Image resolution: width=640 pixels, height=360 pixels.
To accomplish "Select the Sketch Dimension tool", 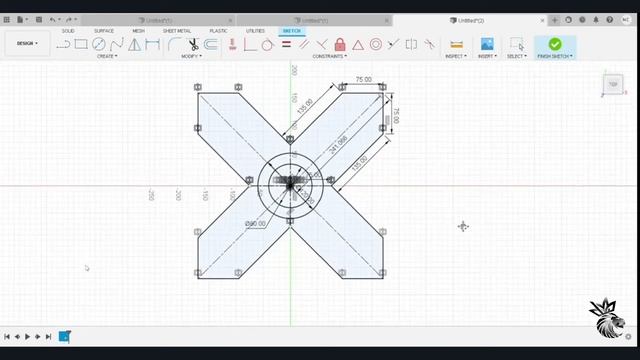I will [x=153, y=44].
